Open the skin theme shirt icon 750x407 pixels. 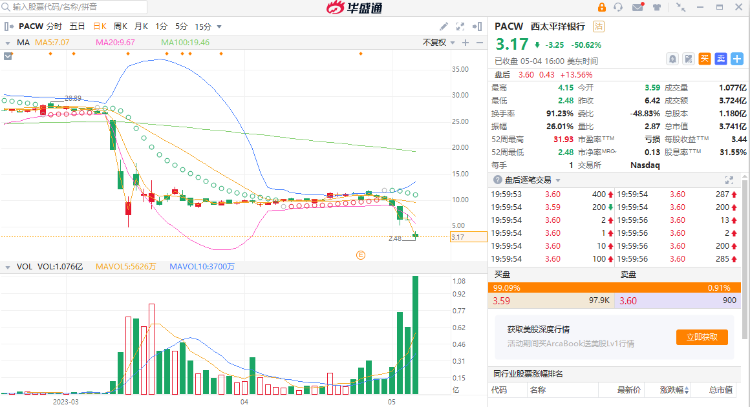click(x=657, y=7)
